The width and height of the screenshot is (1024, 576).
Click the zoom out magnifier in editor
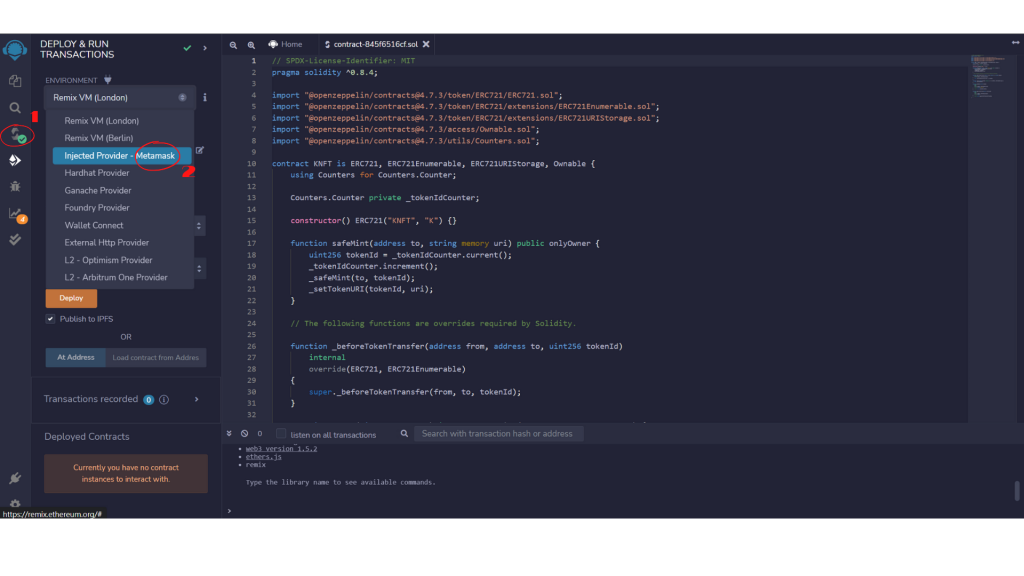(233, 45)
